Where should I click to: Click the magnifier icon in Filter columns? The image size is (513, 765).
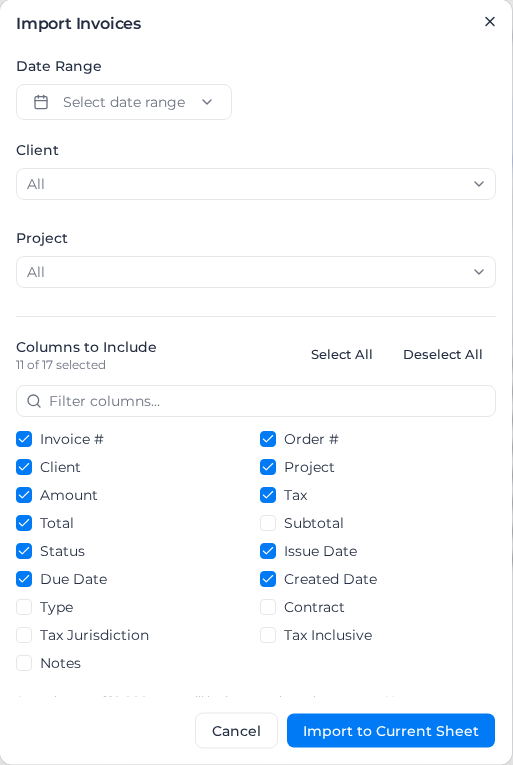pyautogui.click(x=34, y=401)
